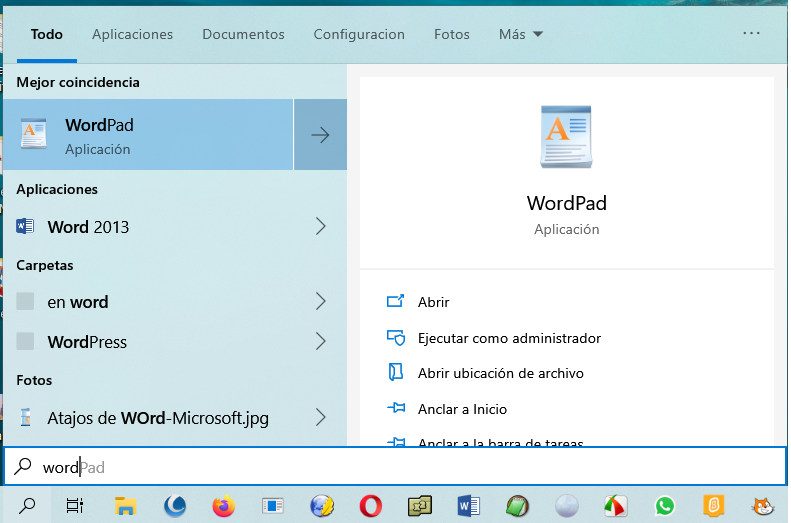The image size is (791, 523).
Task: Click the administrator shield icon
Action: 396,337
